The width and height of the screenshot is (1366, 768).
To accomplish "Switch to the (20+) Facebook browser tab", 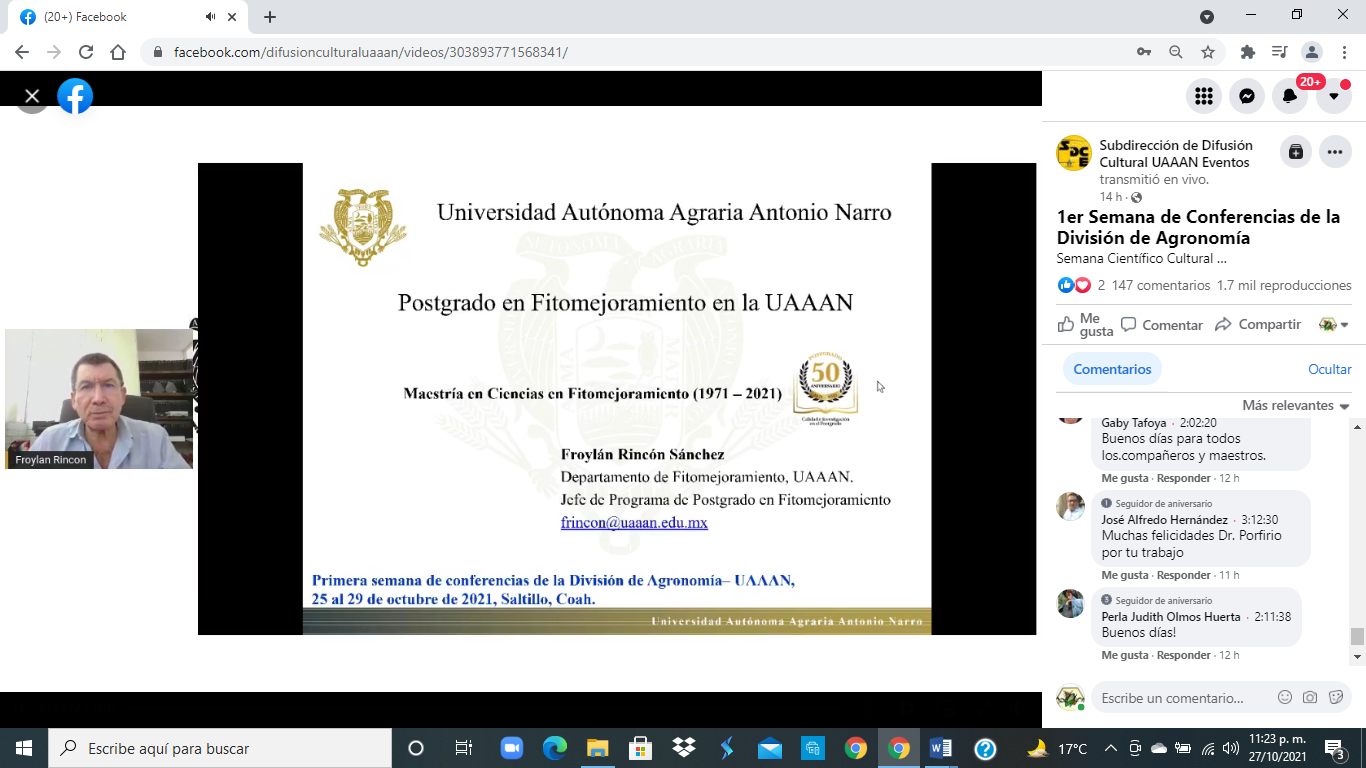I will (120, 17).
